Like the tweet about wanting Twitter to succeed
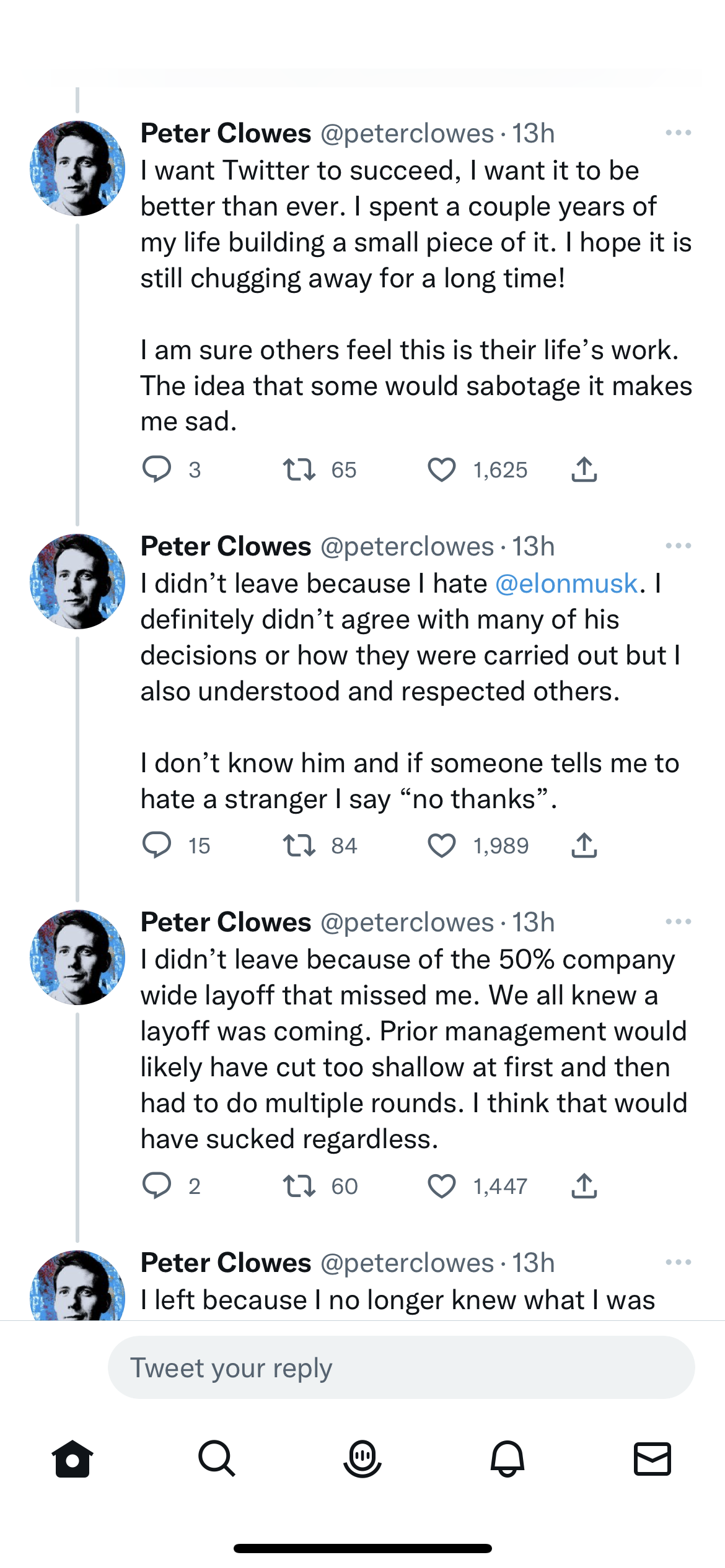Screen dimensions: 725x1568 pos(442,470)
